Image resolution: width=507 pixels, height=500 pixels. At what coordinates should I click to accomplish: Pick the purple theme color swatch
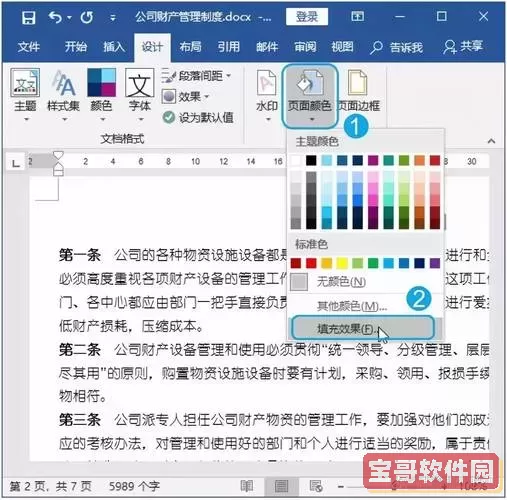tap(373, 161)
